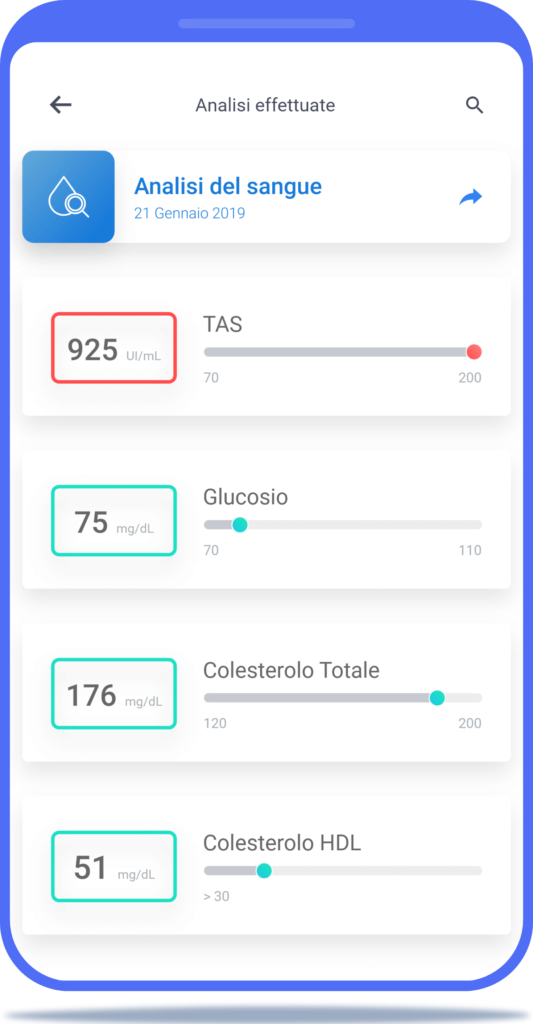Go back using the left arrow icon
The width and height of the screenshot is (533, 1024).
pos(61,104)
